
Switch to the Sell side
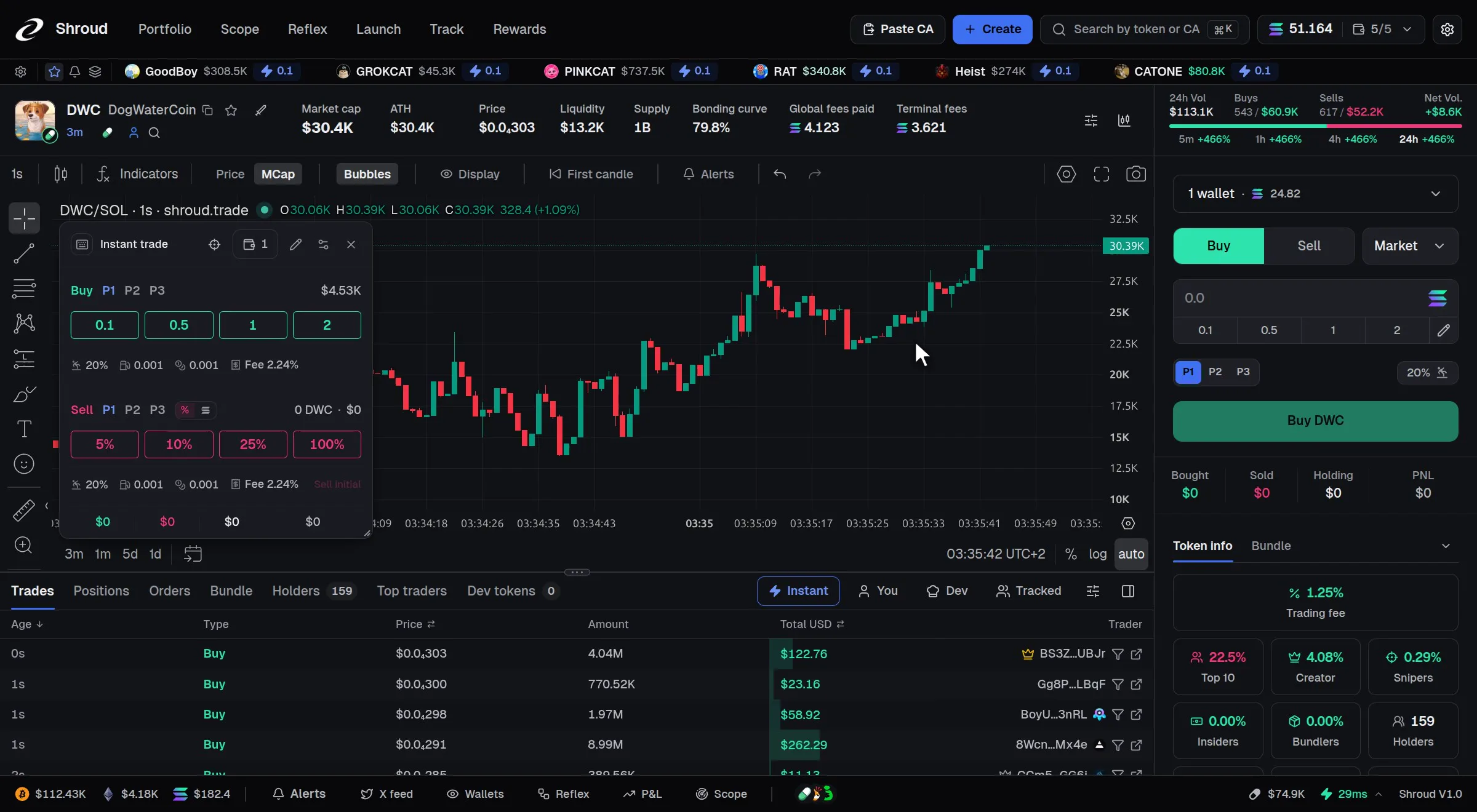tap(1309, 245)
